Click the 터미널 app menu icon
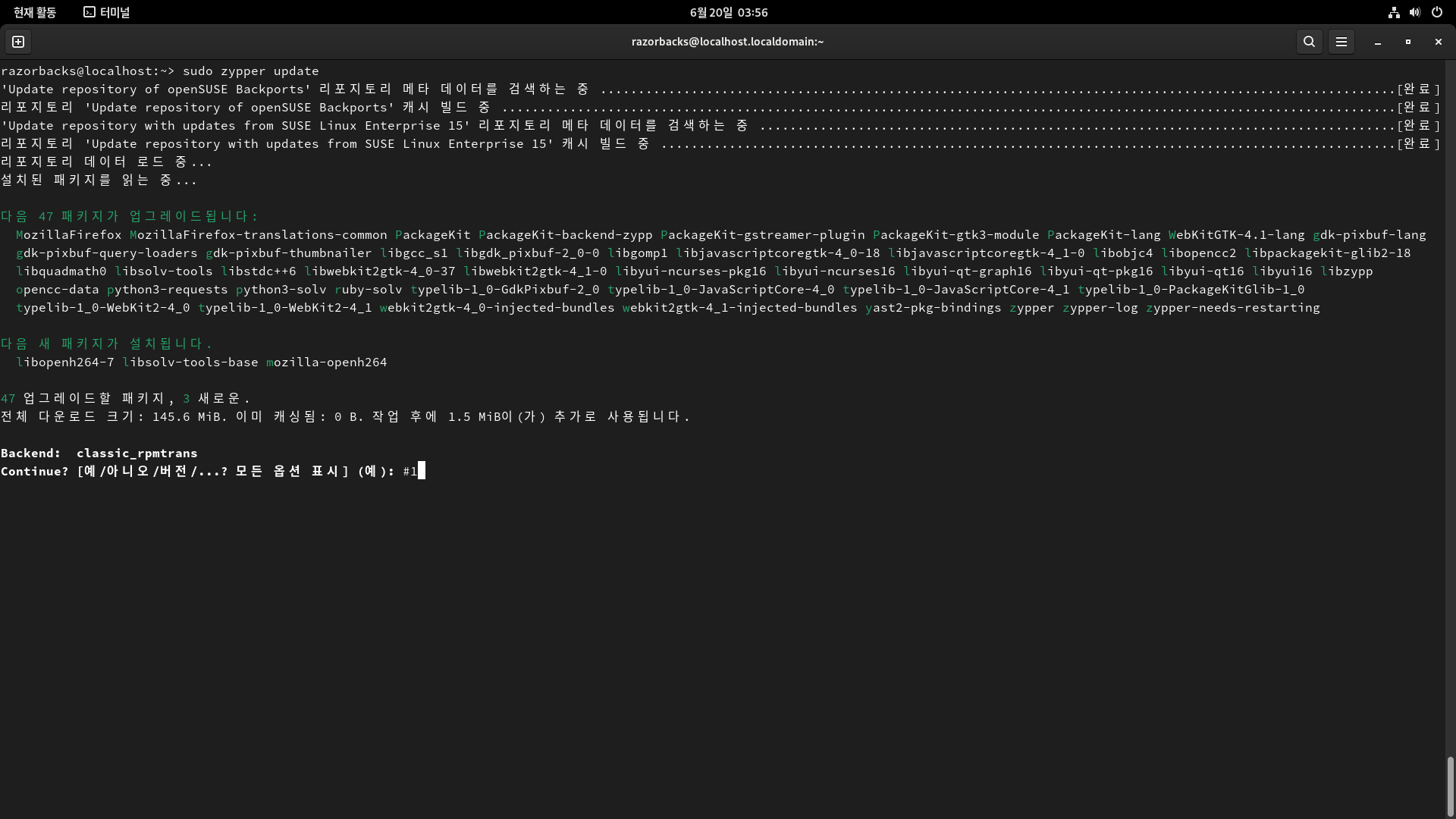 [x=89, y=12]
